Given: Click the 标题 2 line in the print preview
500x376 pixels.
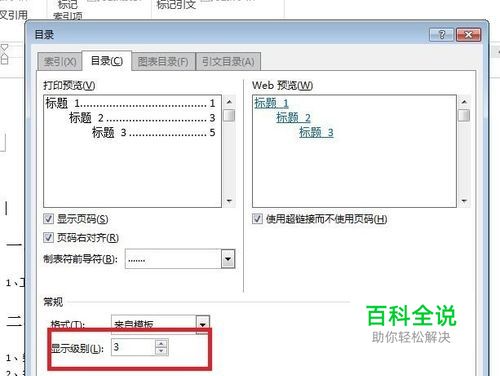Looking at the screenshot, I should 142,118.
